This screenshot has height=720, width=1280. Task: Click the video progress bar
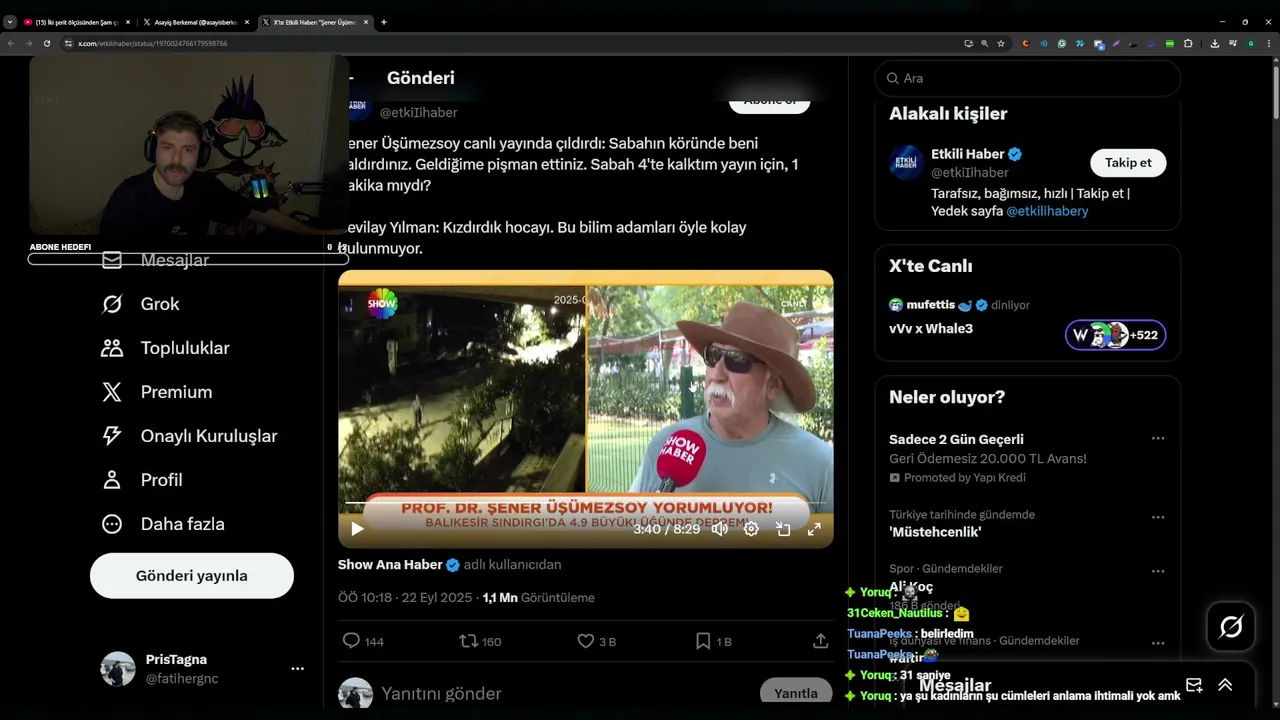point(585,503)
